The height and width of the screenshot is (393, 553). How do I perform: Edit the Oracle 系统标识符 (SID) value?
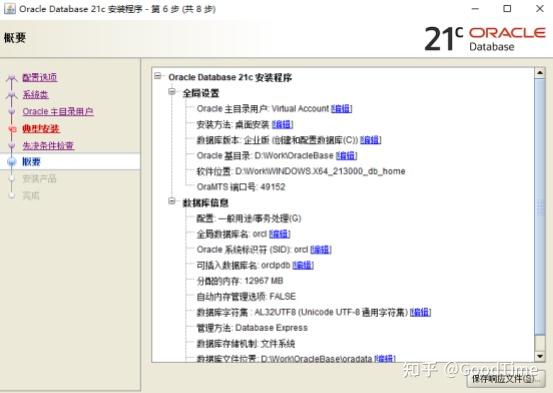coord(321,249)
